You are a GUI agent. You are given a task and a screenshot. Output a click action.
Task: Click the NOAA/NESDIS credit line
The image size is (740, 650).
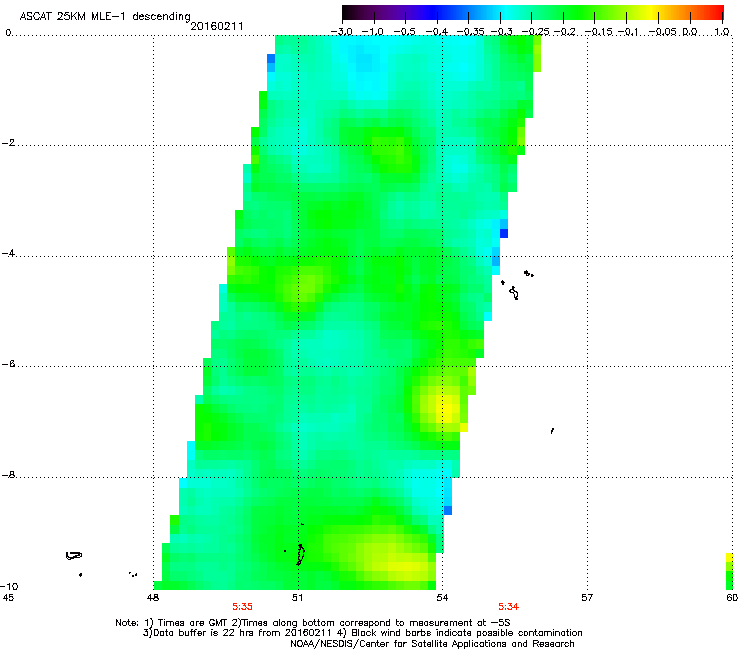pyautogui.click(x=432, y=644)
